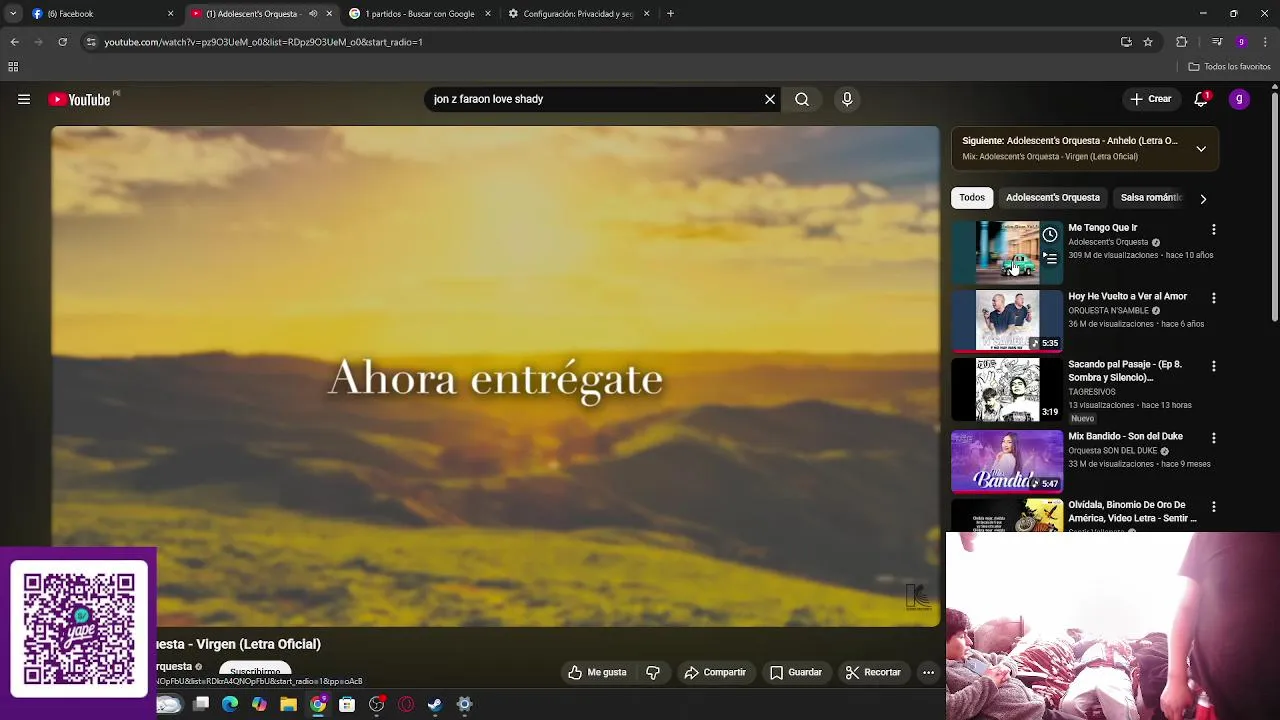Image resolution: width=1280 pixels, height=720 pixels.
Task: Open File Explorer from the taskbar
Action: [288, 704]
